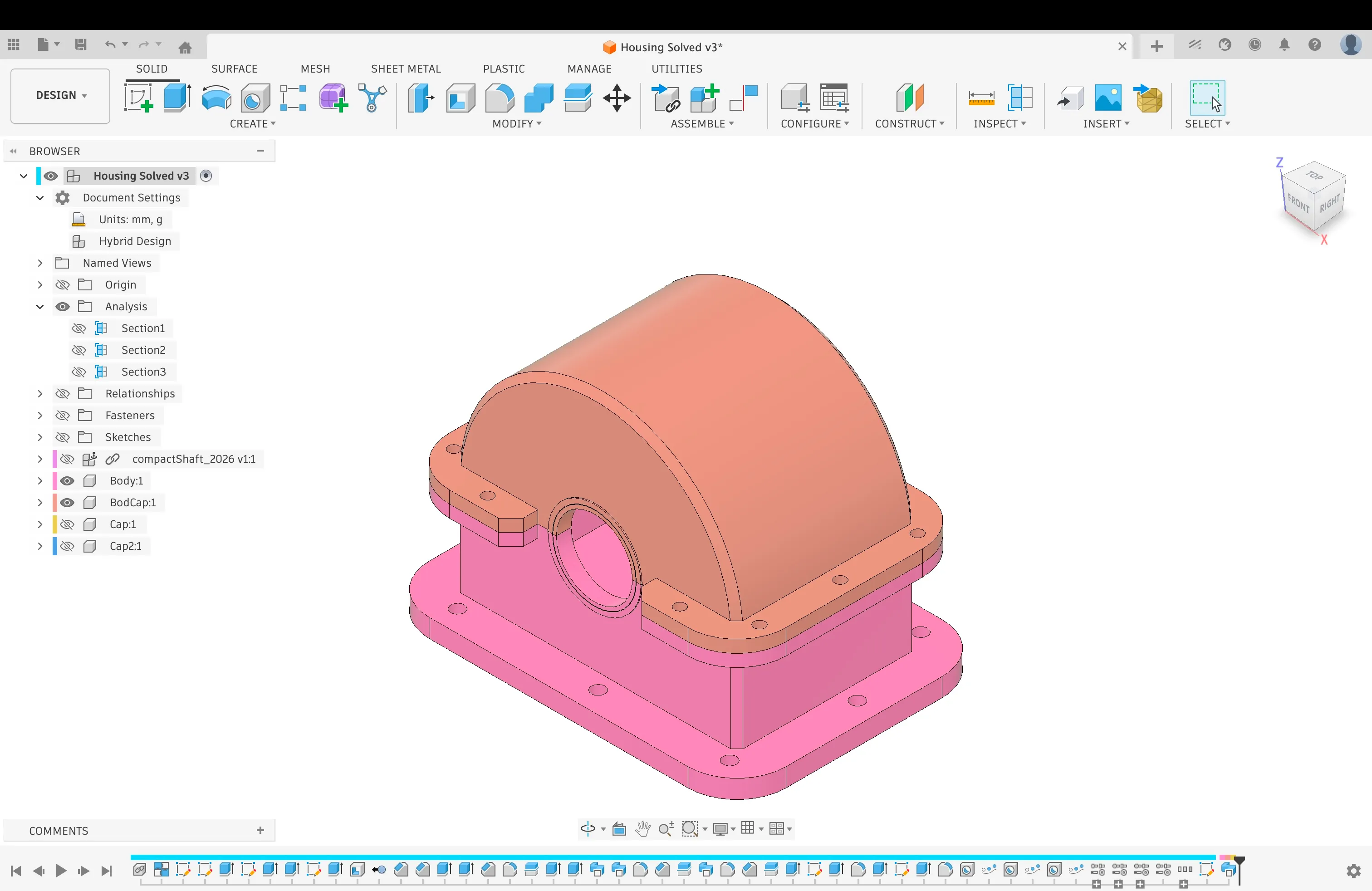Collapse Document Settings node
Image resolution: width=1372 pixels, height=891 pixels.
40,198
